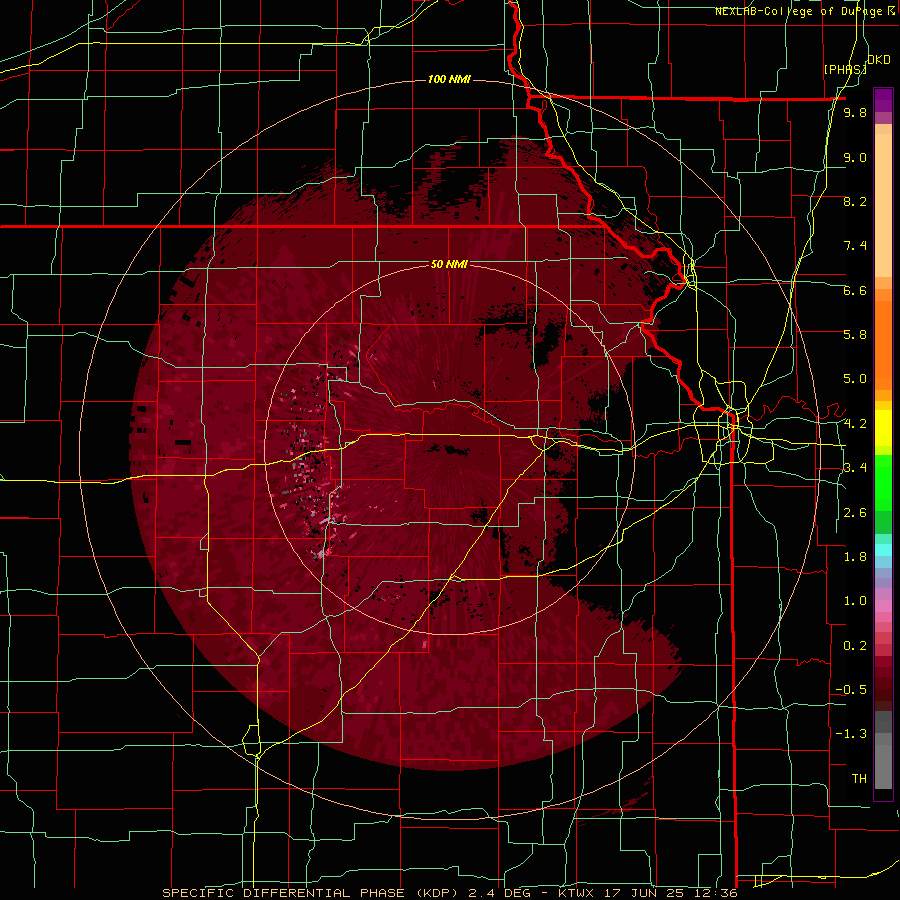
Task: Pick the yellow segment of the color bar
Action: click(x=883, y=428)
